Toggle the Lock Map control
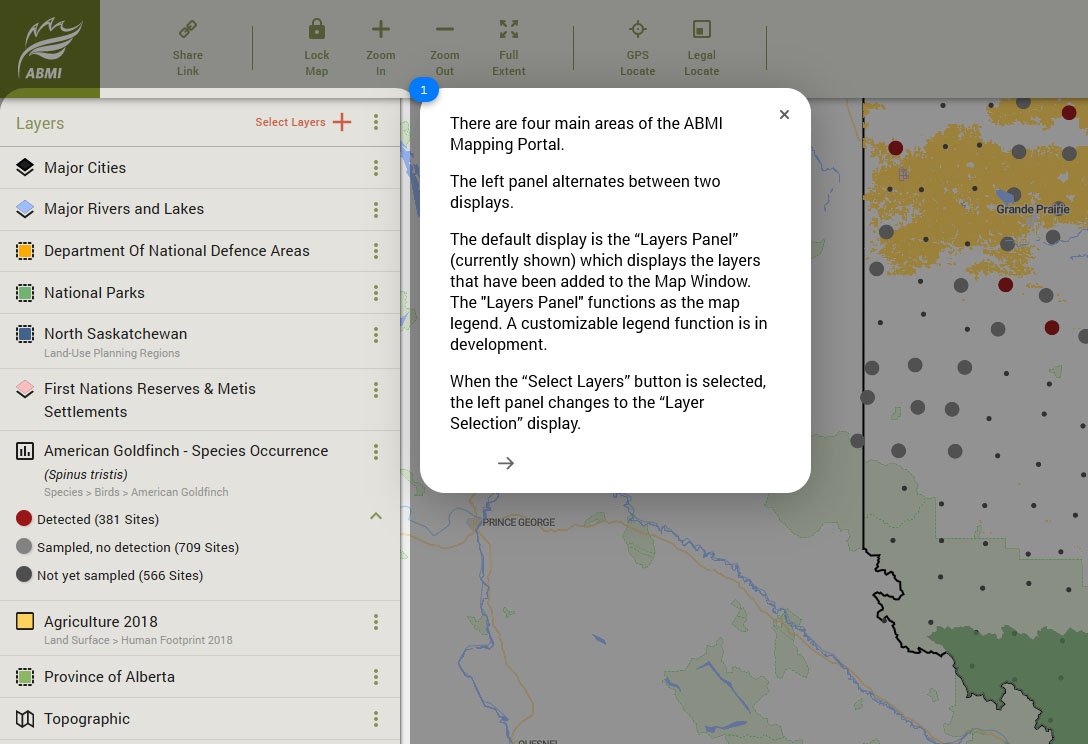1088x744 pixels. tap(316, 48)
